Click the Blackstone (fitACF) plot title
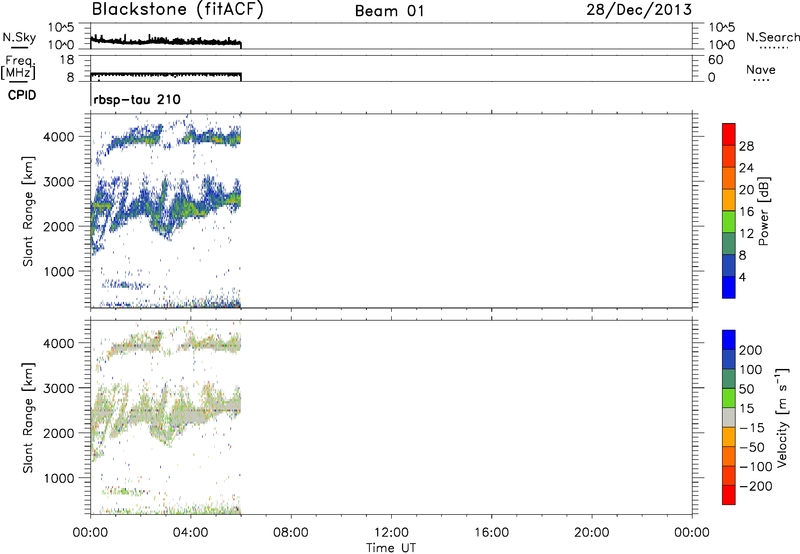The image size is (800, 554). pos(178,10)
